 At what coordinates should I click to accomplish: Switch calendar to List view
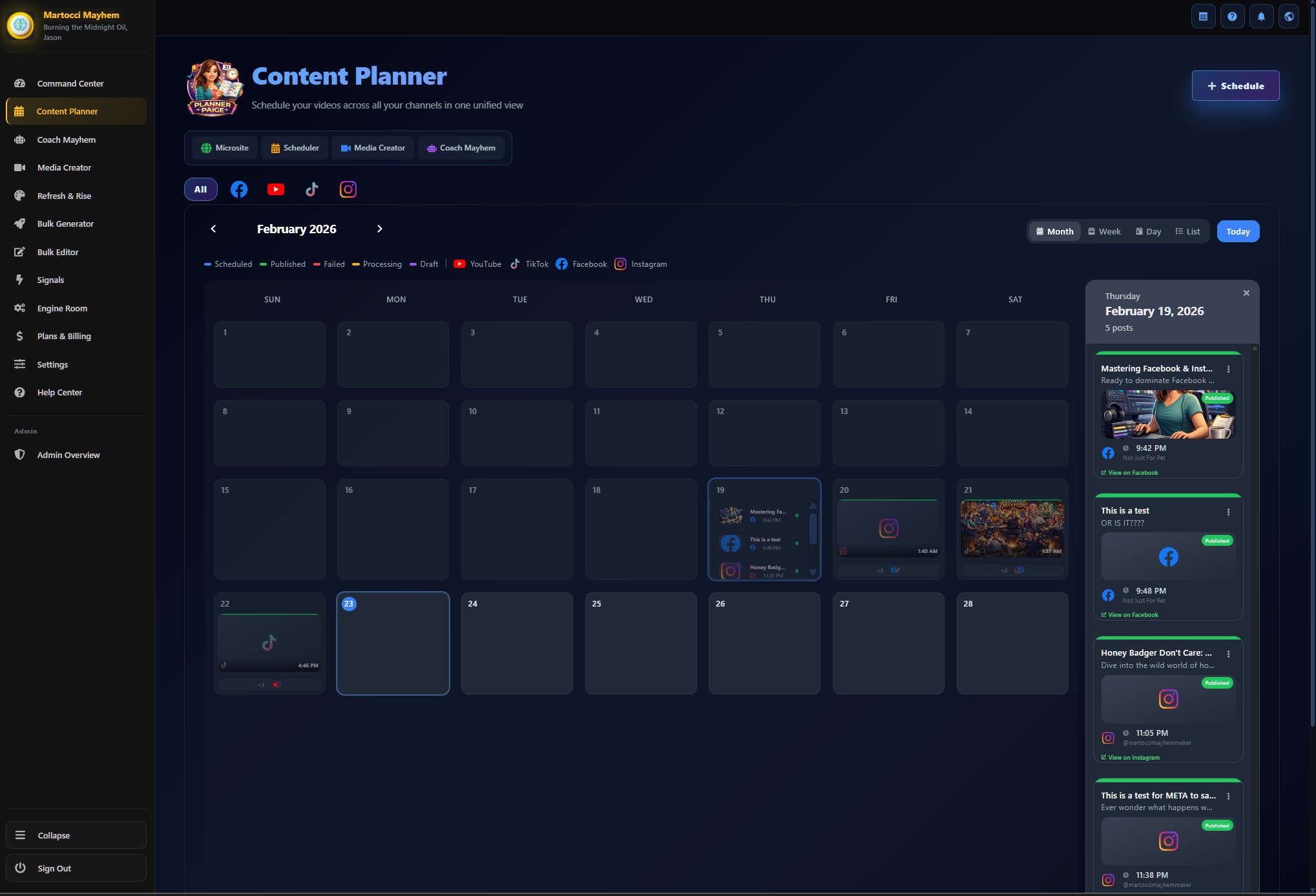click(1187, 231)
